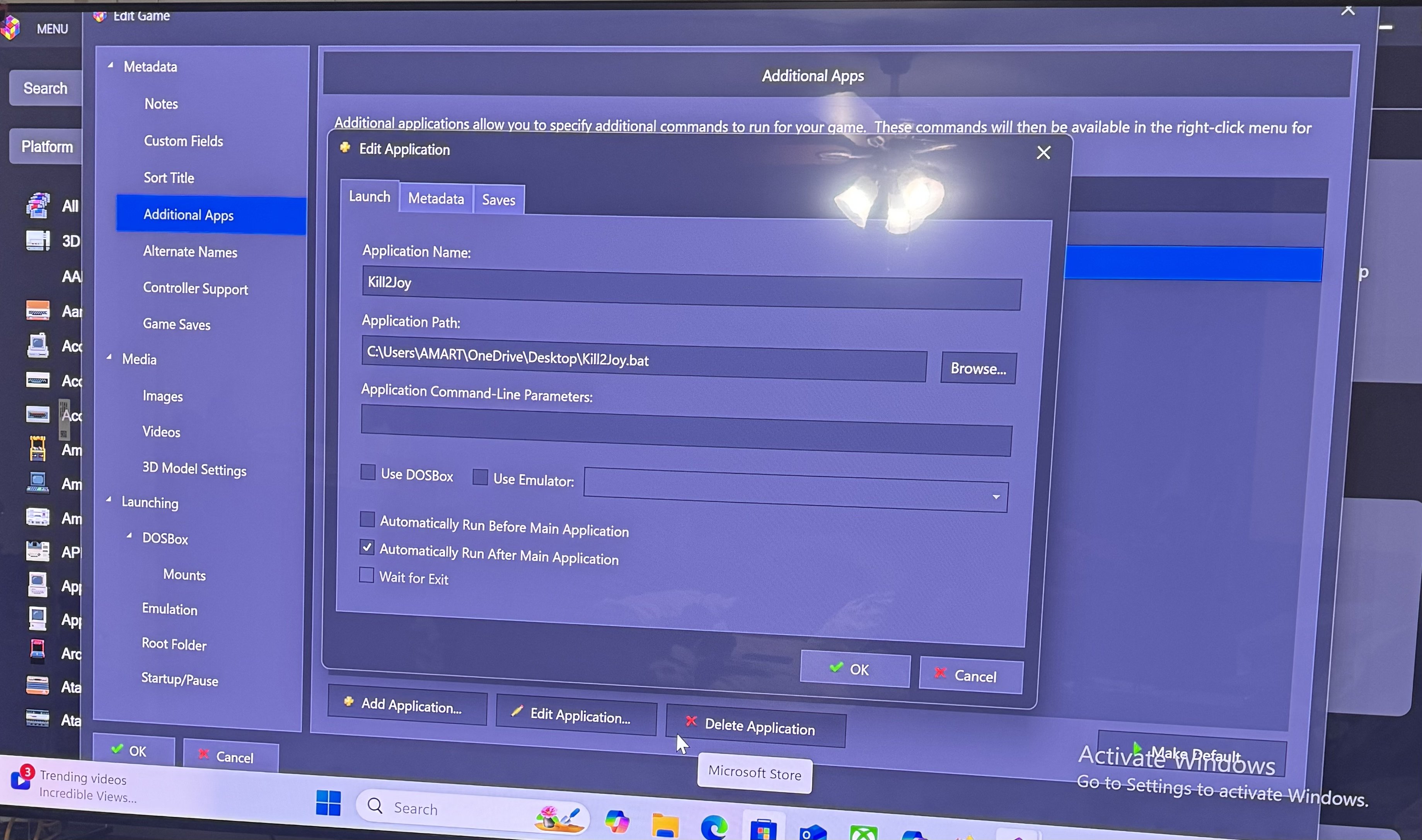Viewport: 1422px width, 840px height.
Task: Select Game Saves in the tree
Action: pyautogui.click(x=177, y=324)
